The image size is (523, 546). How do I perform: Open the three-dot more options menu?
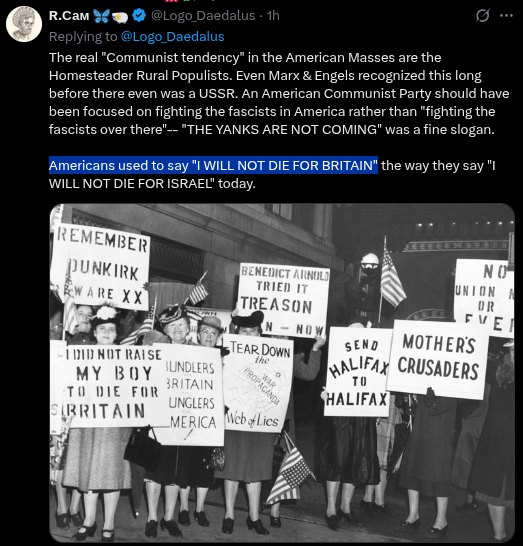[506, 15]
